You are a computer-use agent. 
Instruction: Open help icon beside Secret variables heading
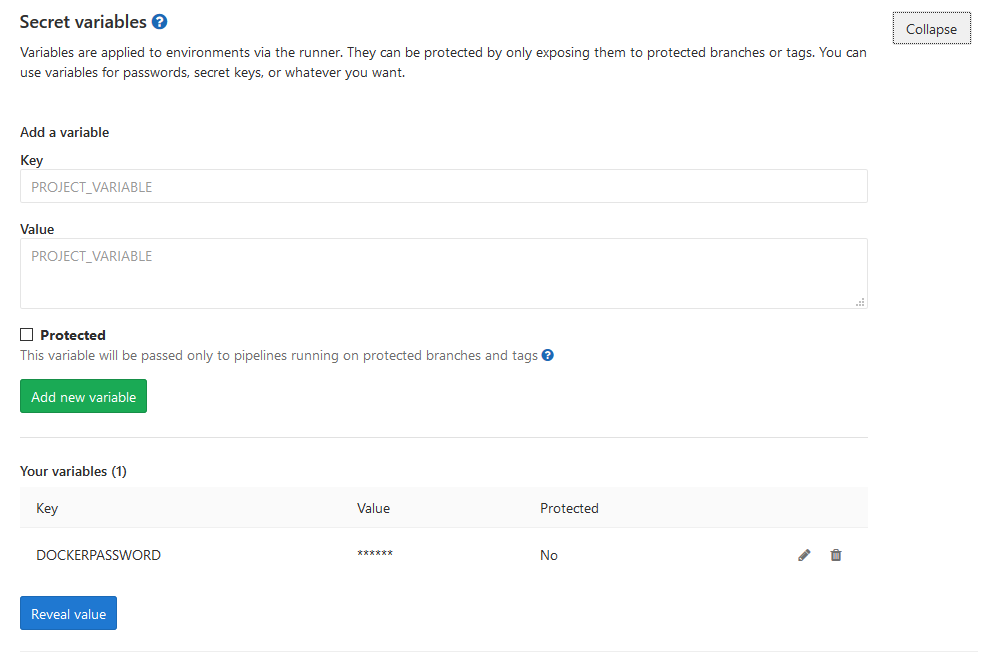click(159, 22)
